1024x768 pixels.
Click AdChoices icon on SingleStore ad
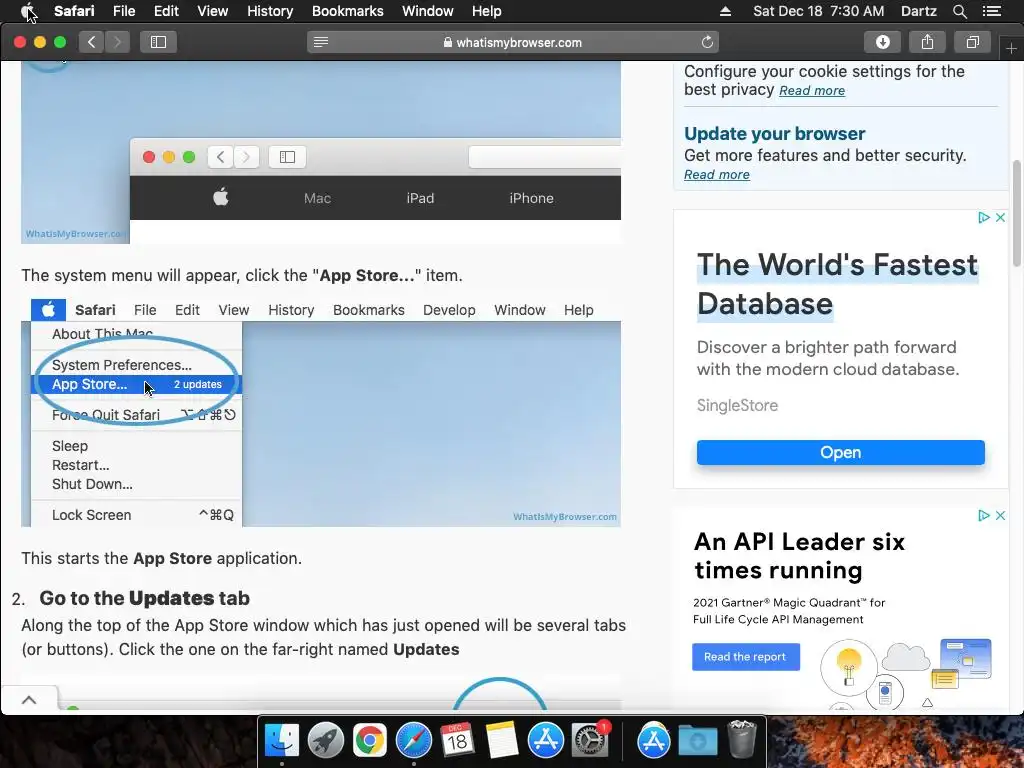(x=984, y=217)
